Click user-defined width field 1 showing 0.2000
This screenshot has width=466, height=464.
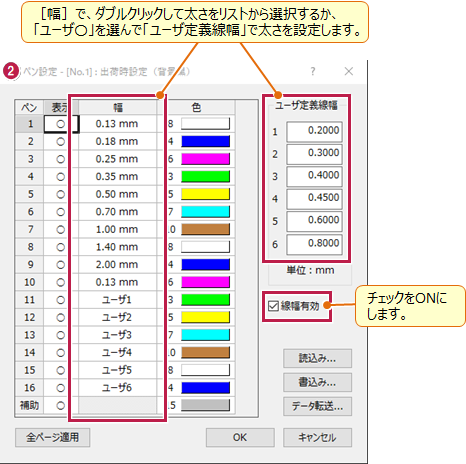(314, 131)
